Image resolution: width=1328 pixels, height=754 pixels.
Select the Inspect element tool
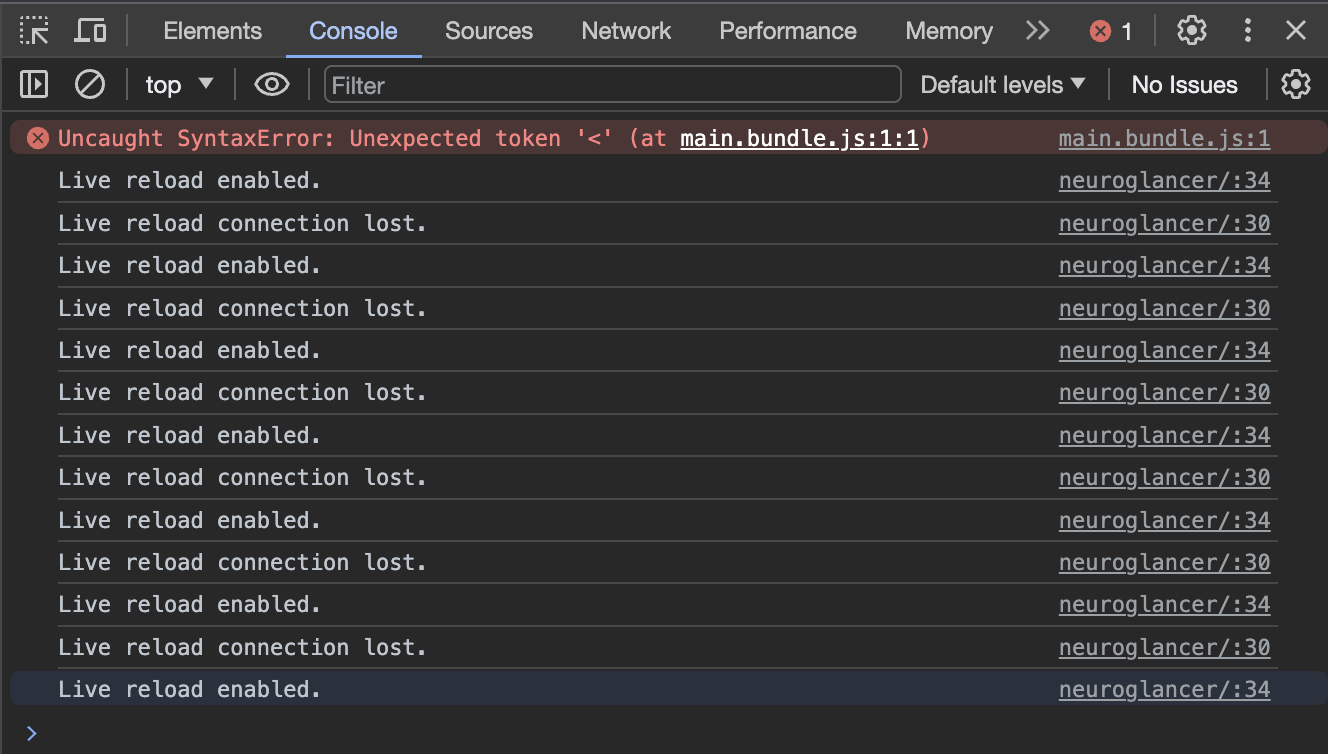[34, 30]
